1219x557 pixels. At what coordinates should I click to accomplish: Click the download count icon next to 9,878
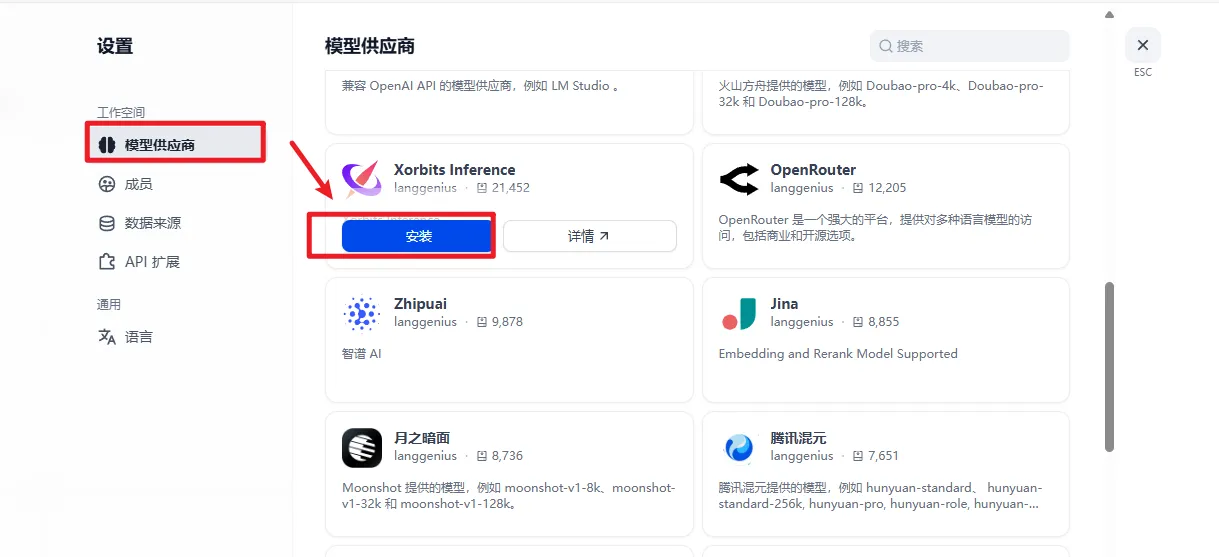click(482, 322)
